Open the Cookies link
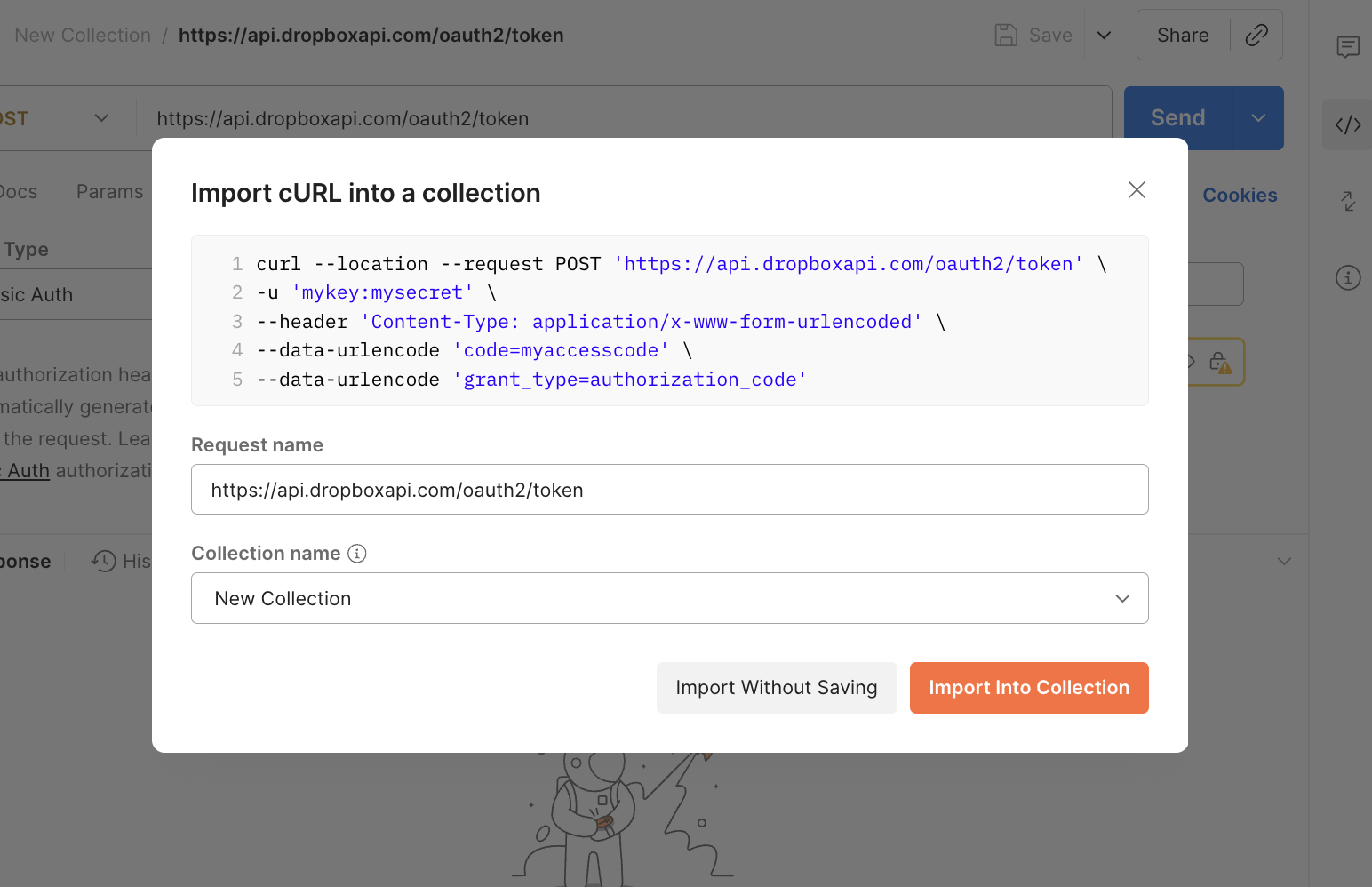Image resolution: width=1372 pixels, height=887 pixels. (1239, 196)
